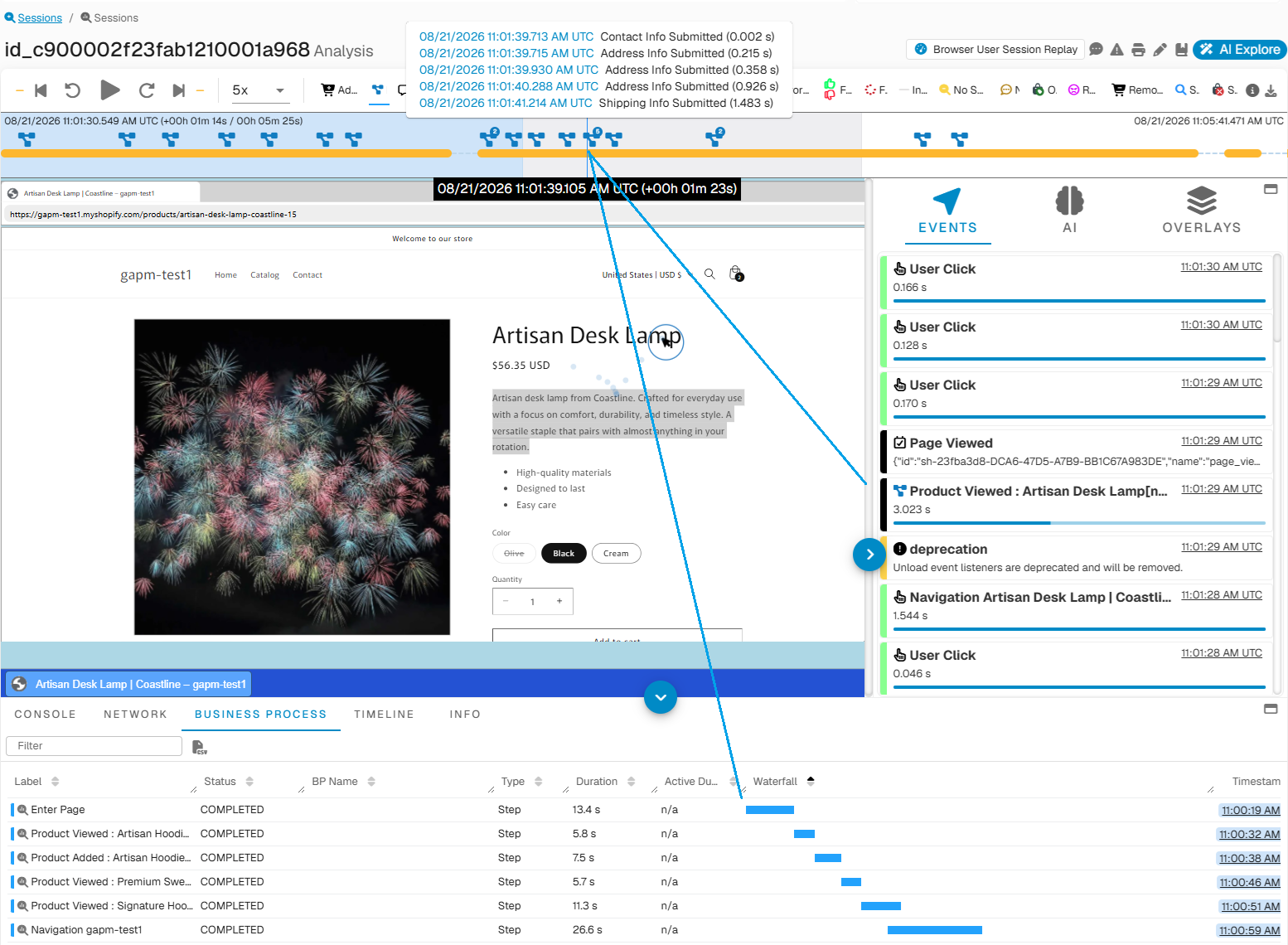Open the Console tab

coord(45,715)
